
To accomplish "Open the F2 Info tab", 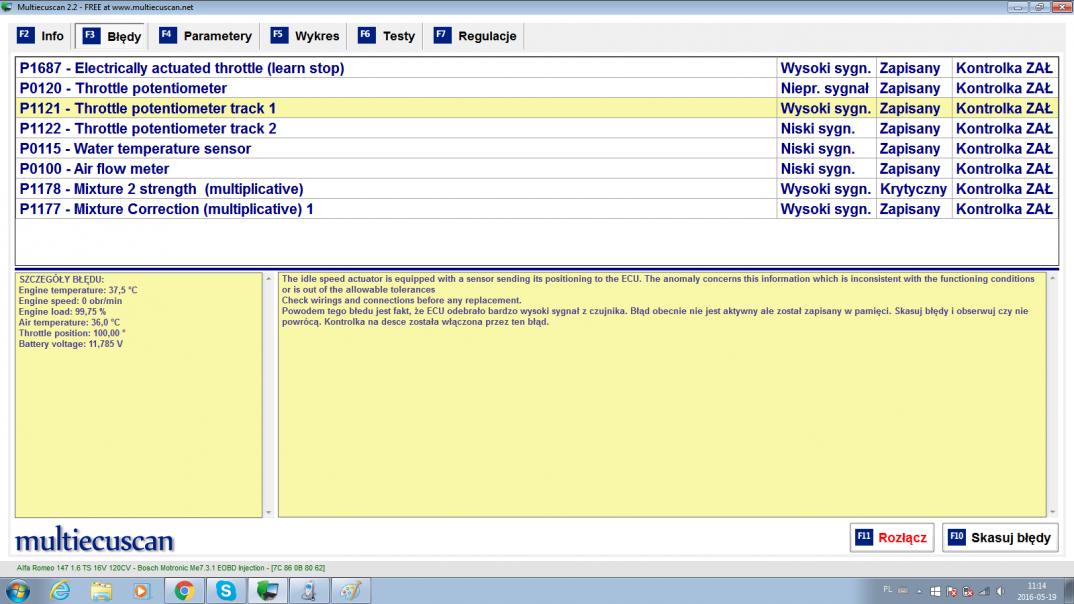I will coord(40,36).
